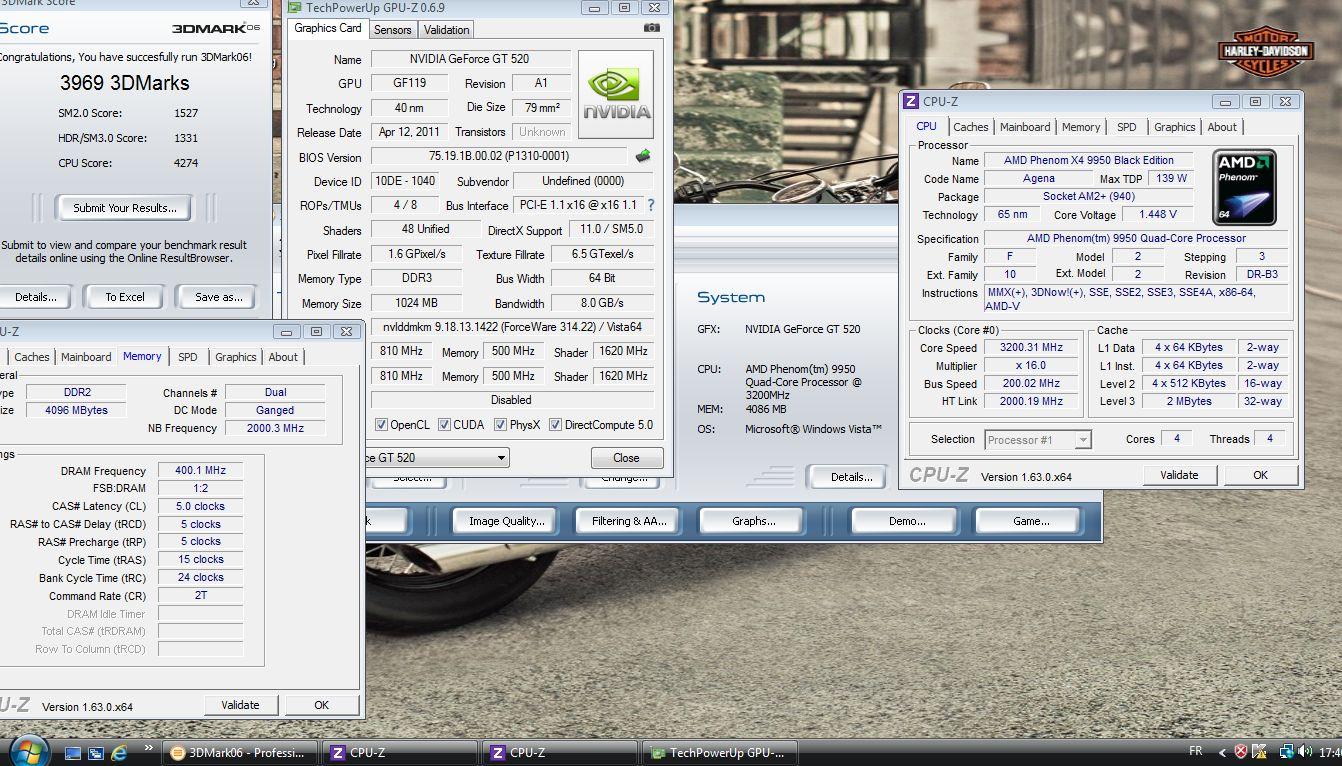Image resolution: width=1342 pixels, height=766 pixels.
Task: Click the FR language indicator
Action: point(1196,752)
